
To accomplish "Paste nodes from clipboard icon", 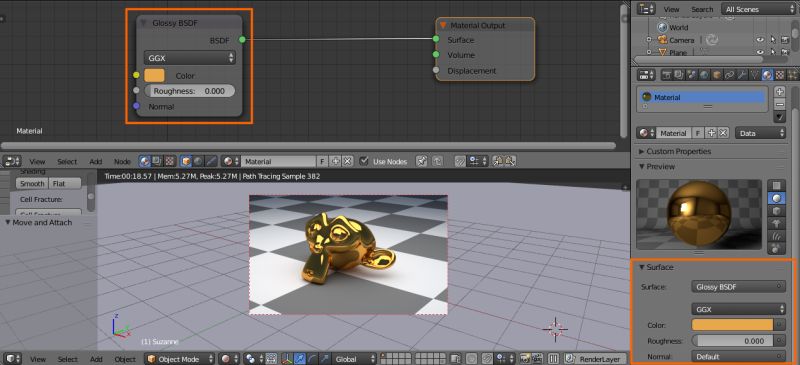I will tap(510, 161).
